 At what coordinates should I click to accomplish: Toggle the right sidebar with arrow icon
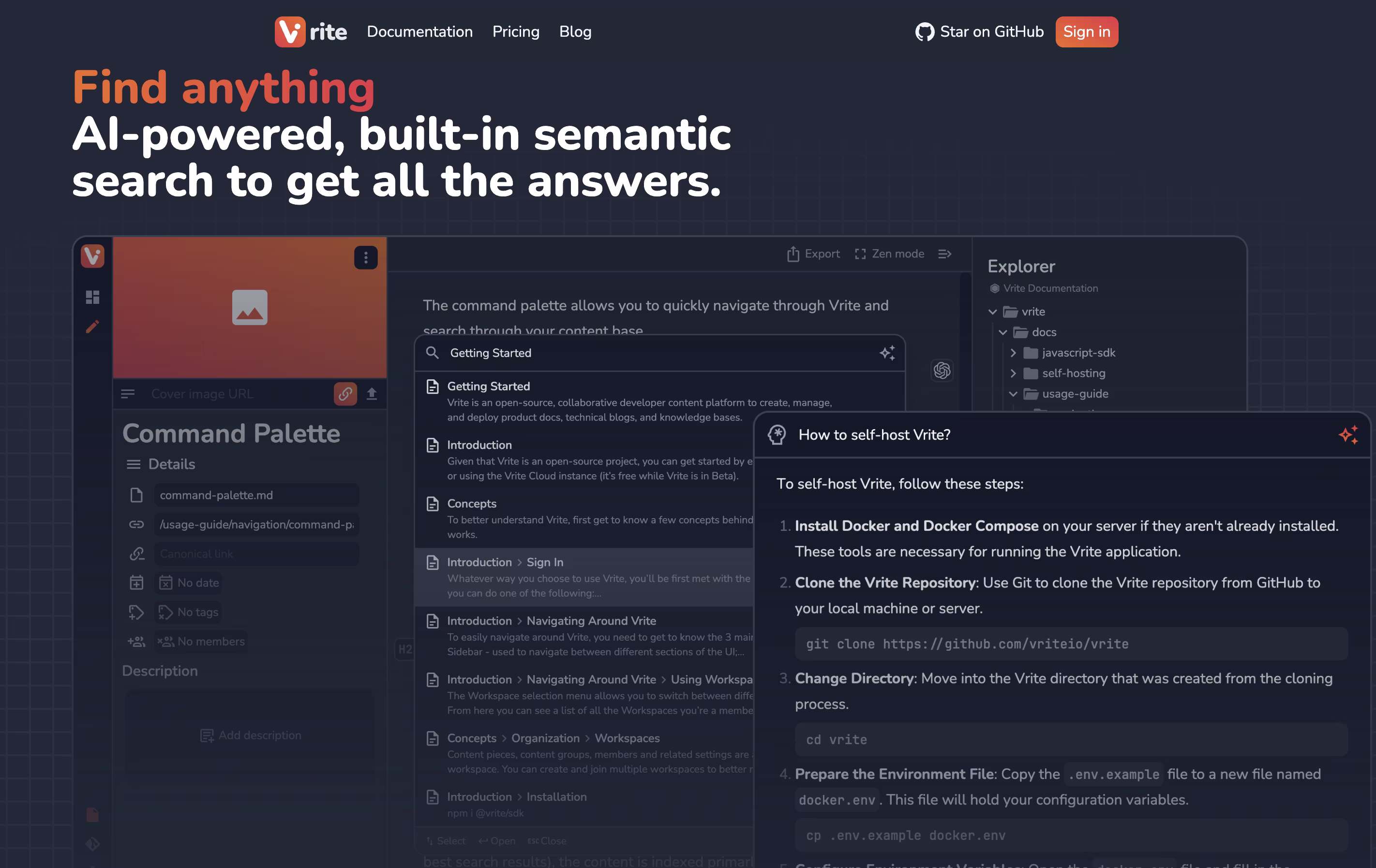[944, 254]
